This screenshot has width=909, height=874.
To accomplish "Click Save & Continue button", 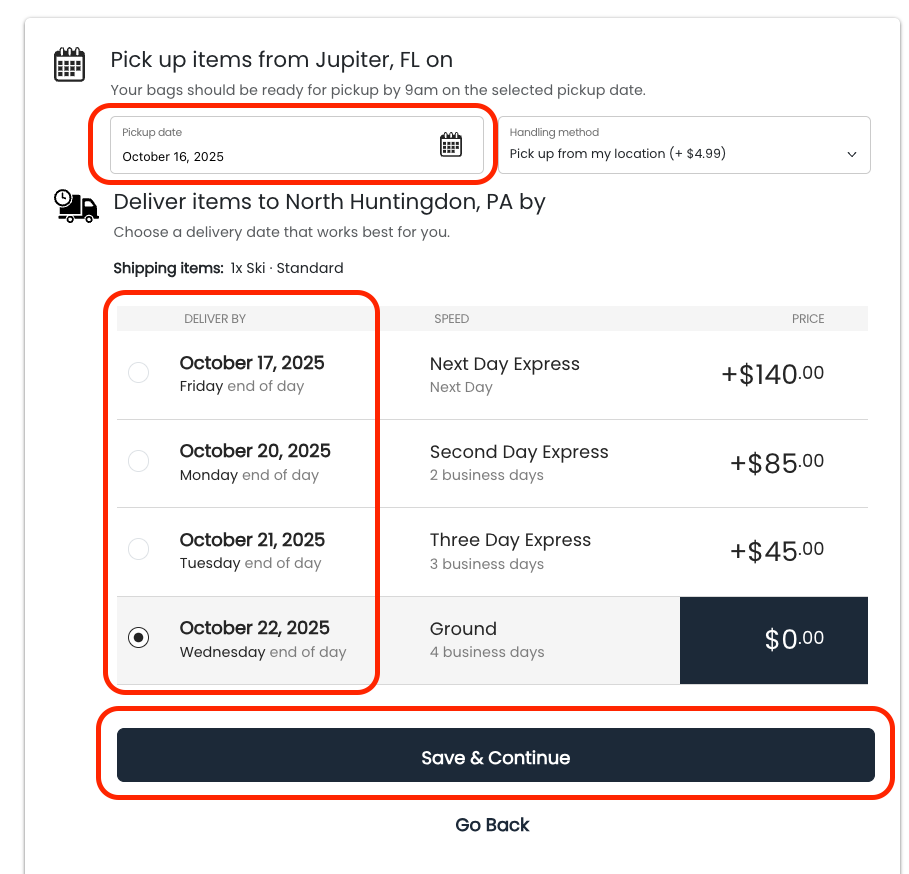I will tap(496, 755).
